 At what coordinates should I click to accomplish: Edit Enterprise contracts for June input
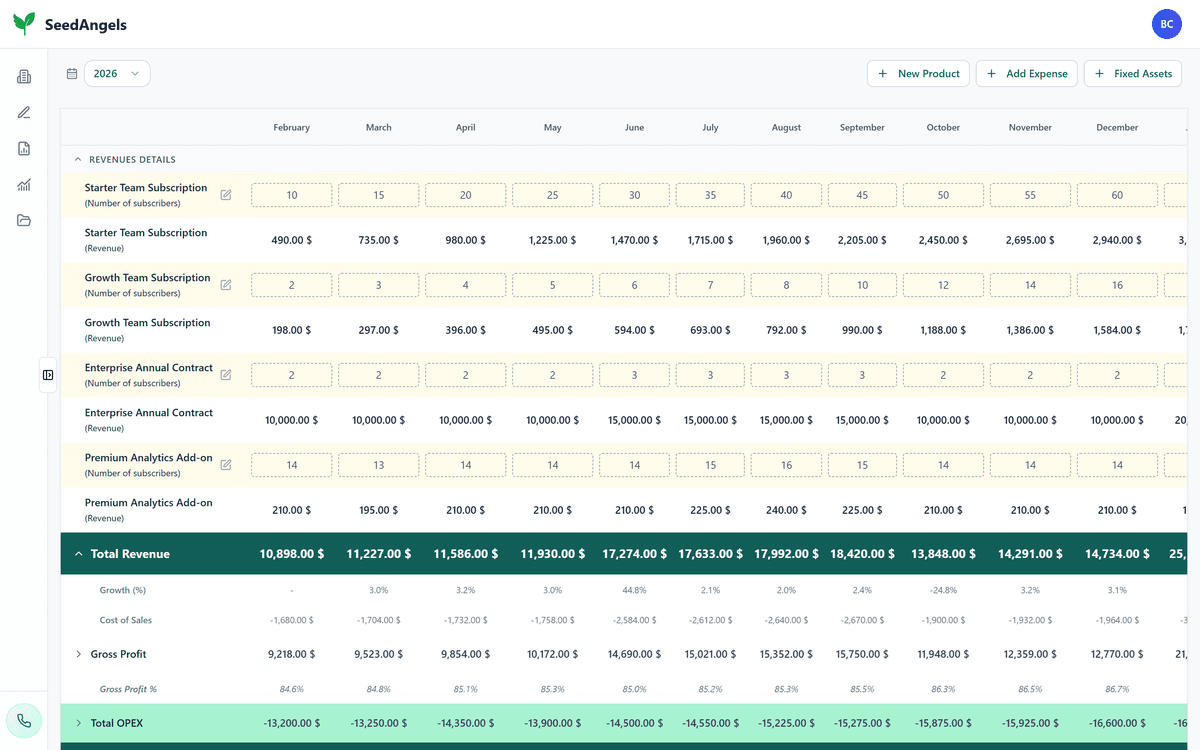[x=634, y=375]
